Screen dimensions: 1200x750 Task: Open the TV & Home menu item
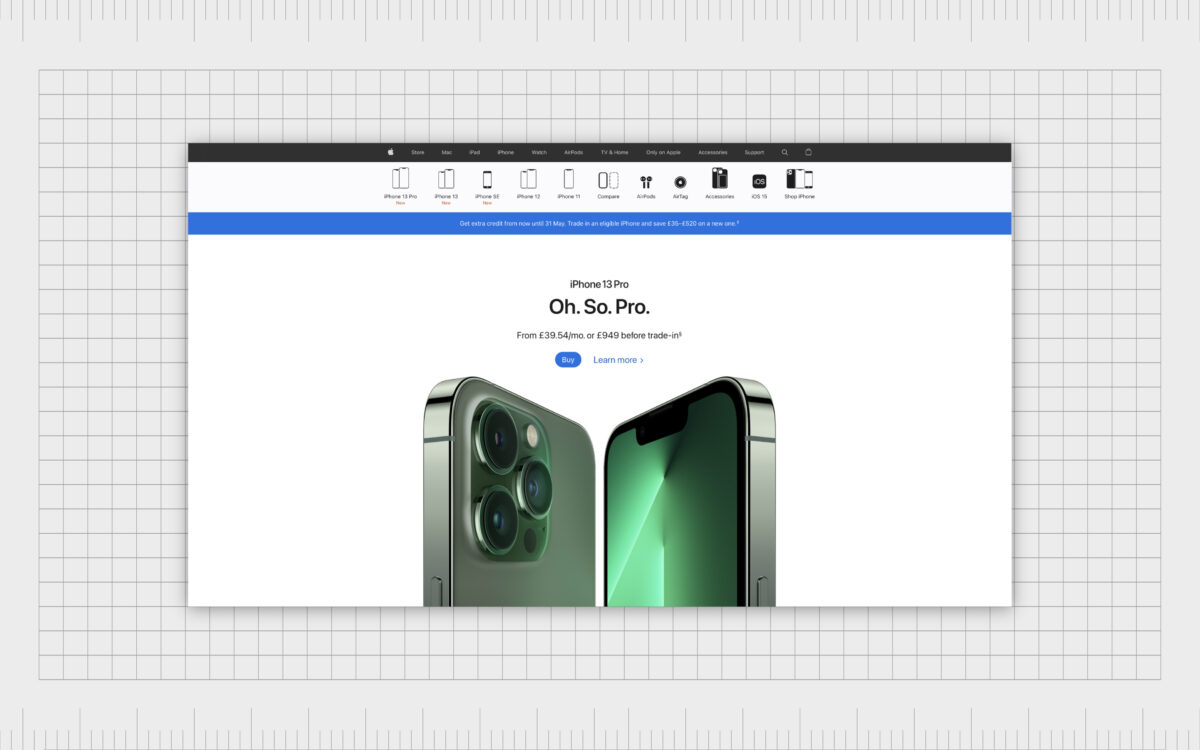tap(614, 152)
